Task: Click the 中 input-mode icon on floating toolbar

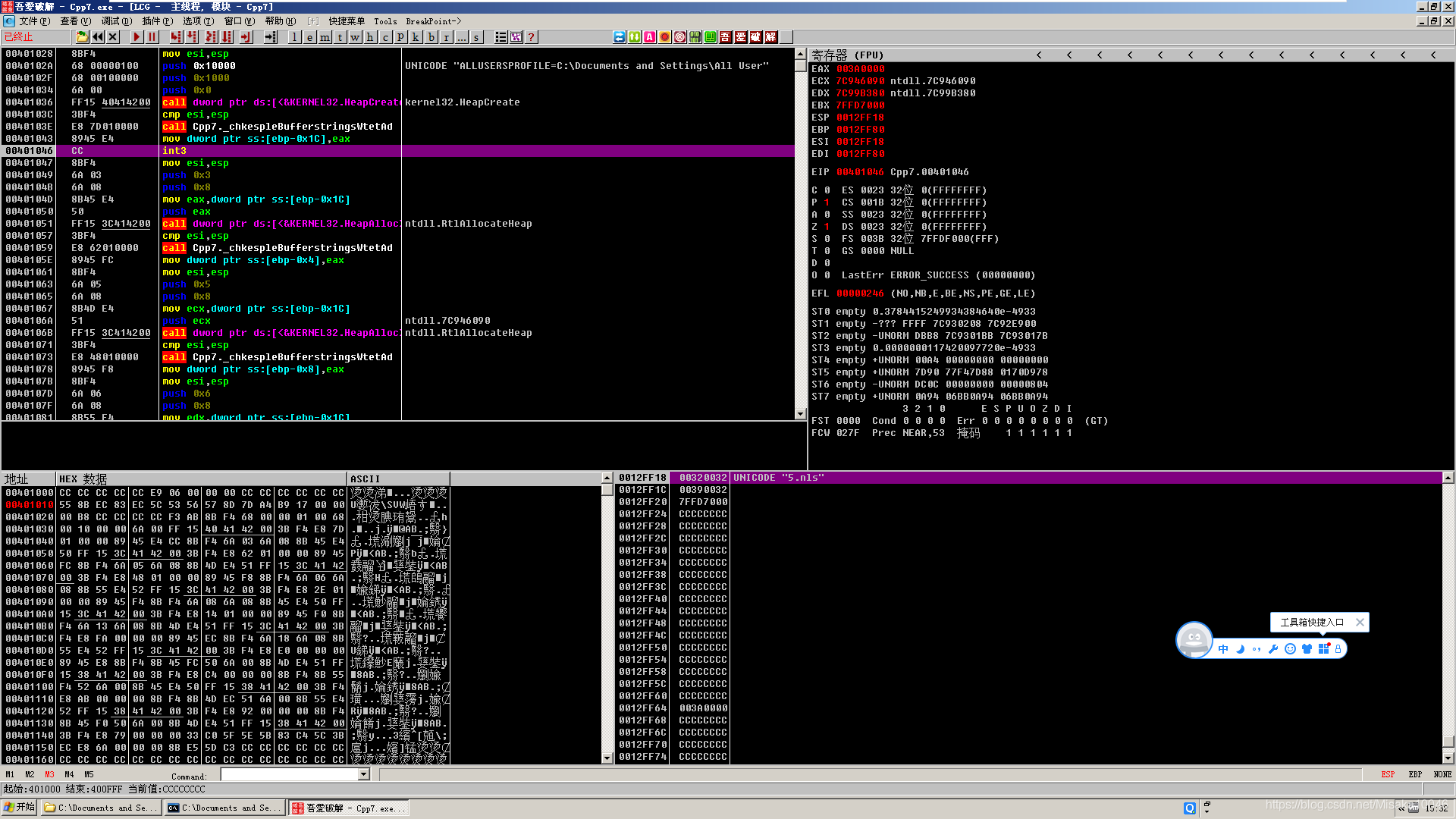Action: point(1223,649)
